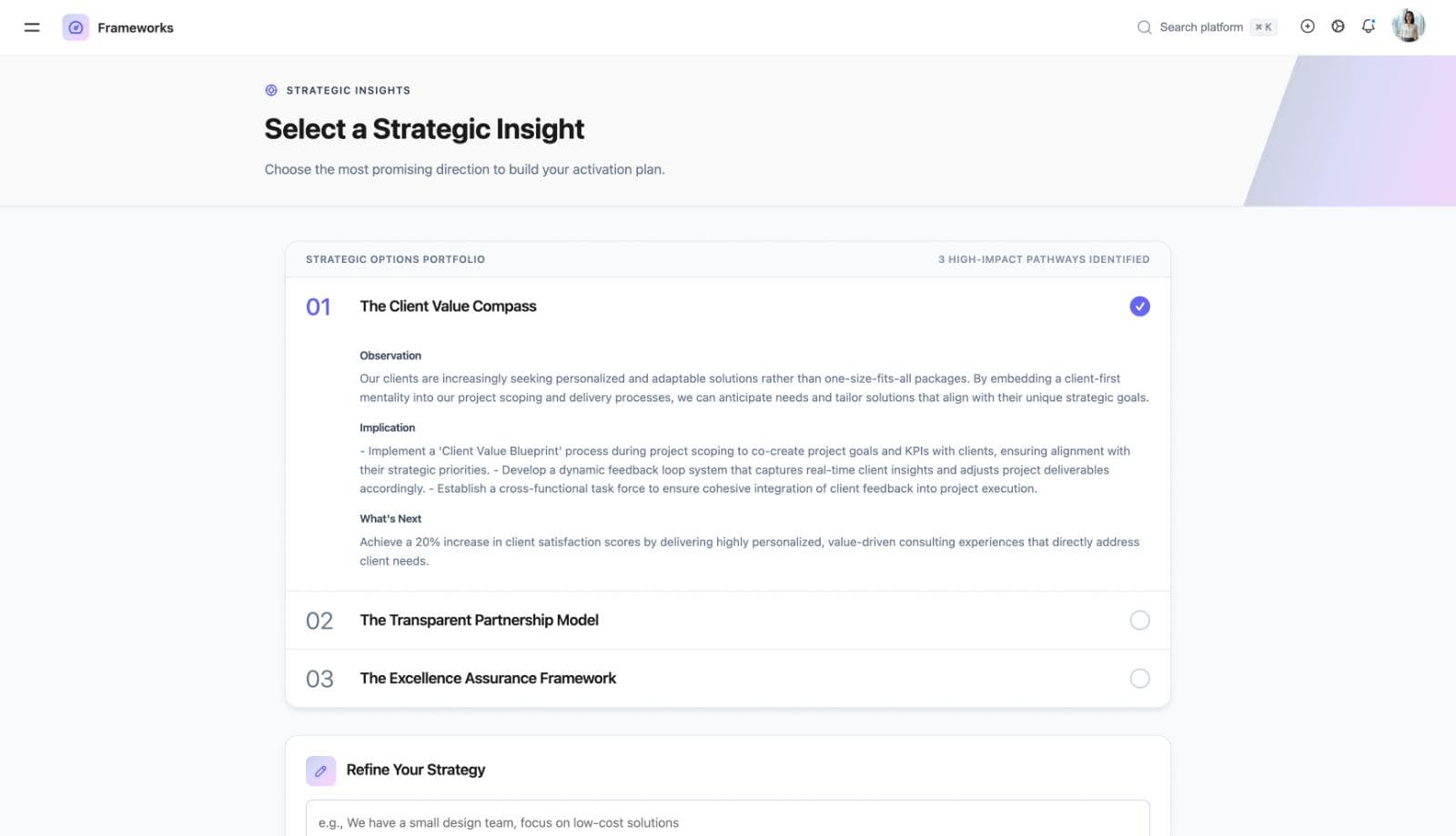Open the settings gear icon
This screenshot has height=836, width=1456.
tap(1338, 26)
